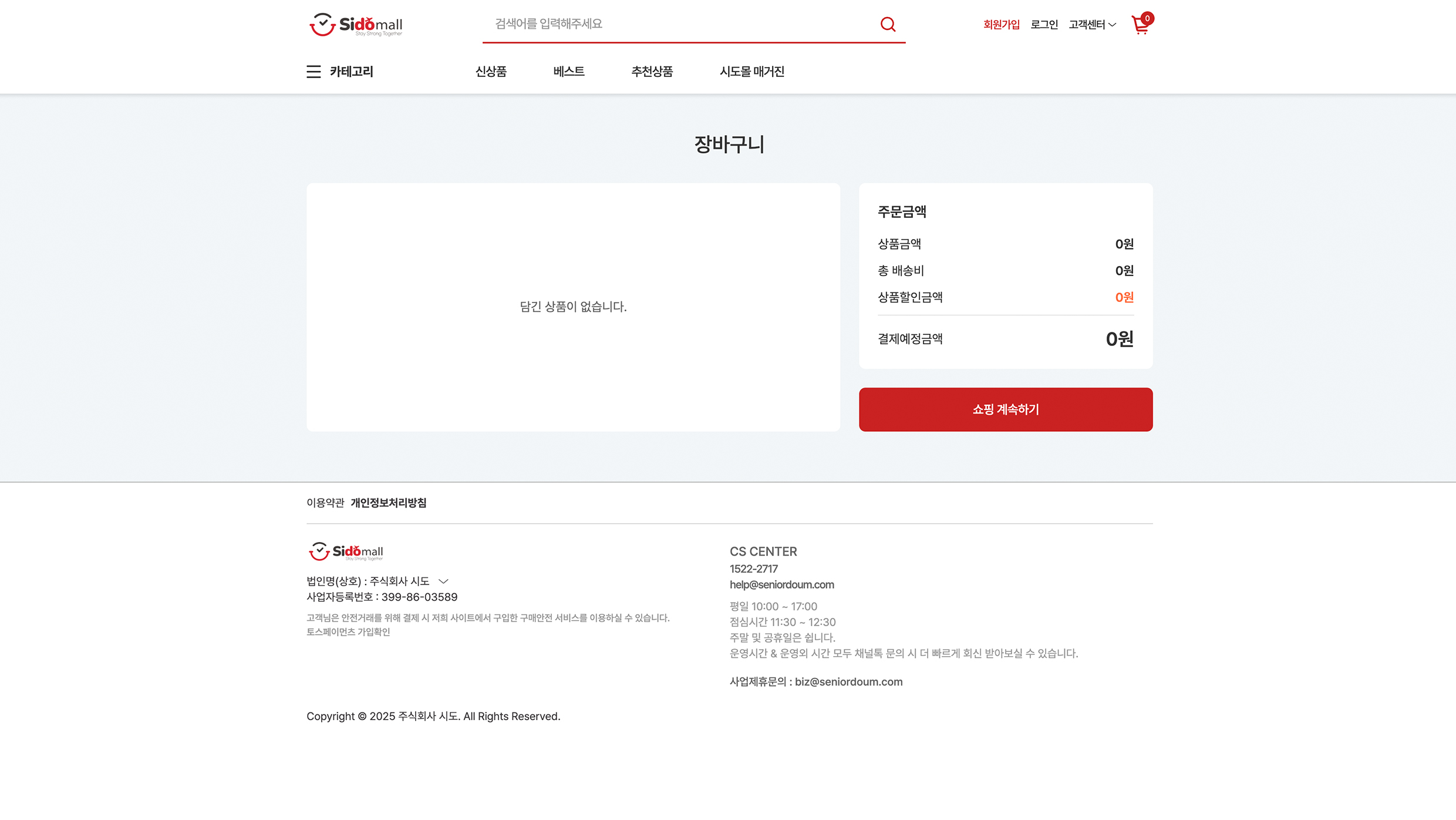Click the Sidomall logo in header
The height and width of the screenshot is (820, 1456).
[356, 25]
